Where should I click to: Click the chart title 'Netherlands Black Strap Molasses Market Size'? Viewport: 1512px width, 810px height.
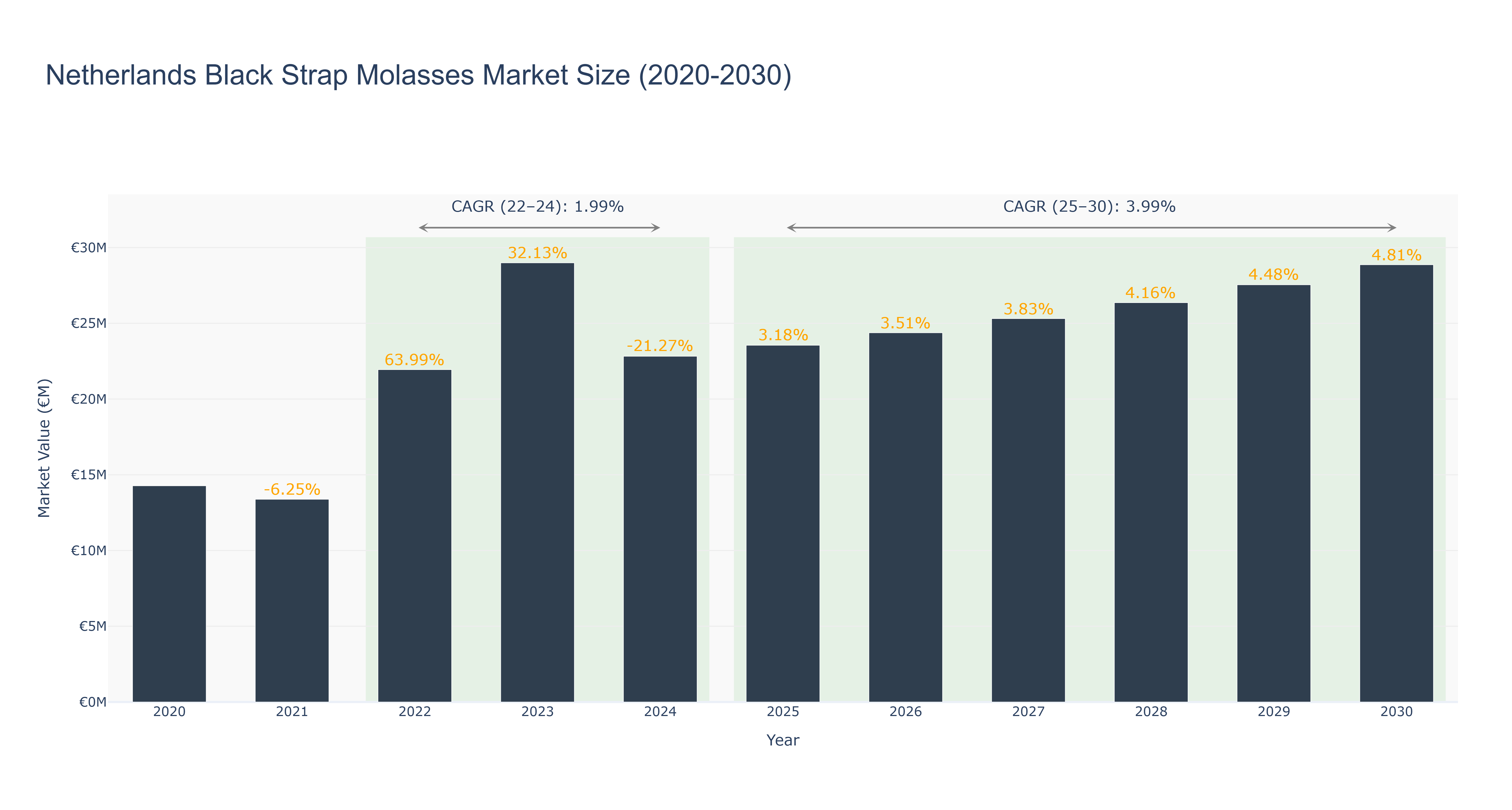click(x=418, y=75)
